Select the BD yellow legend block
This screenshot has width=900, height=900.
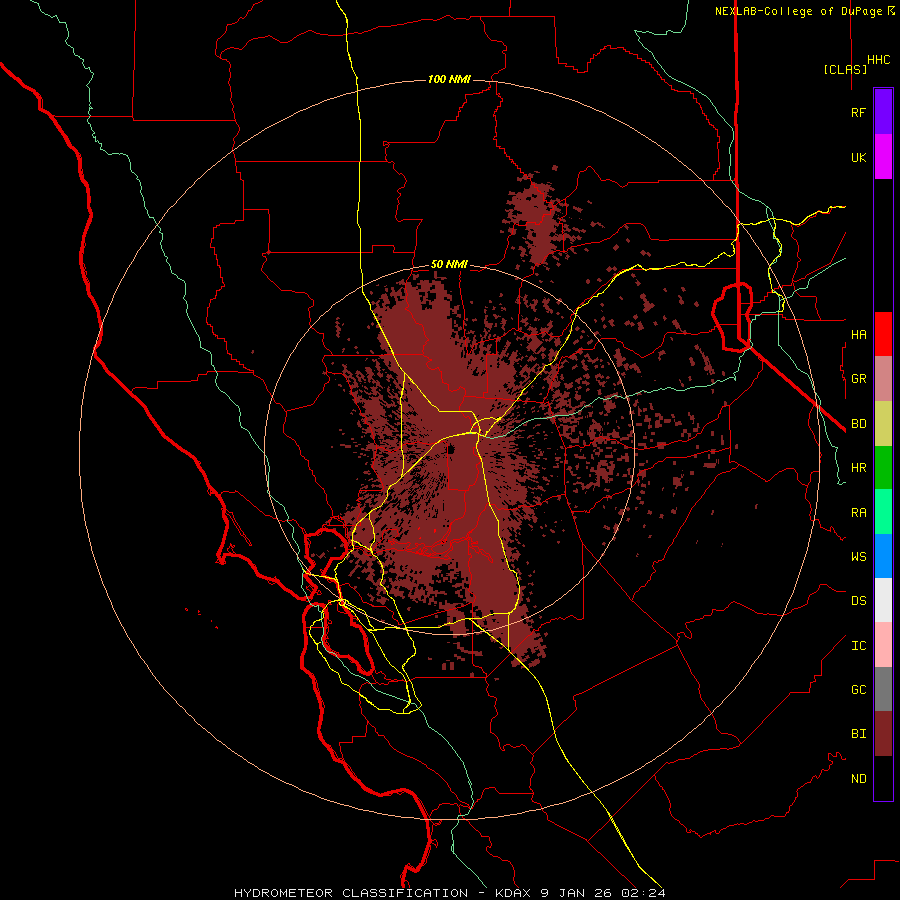[x=883, y=424]
